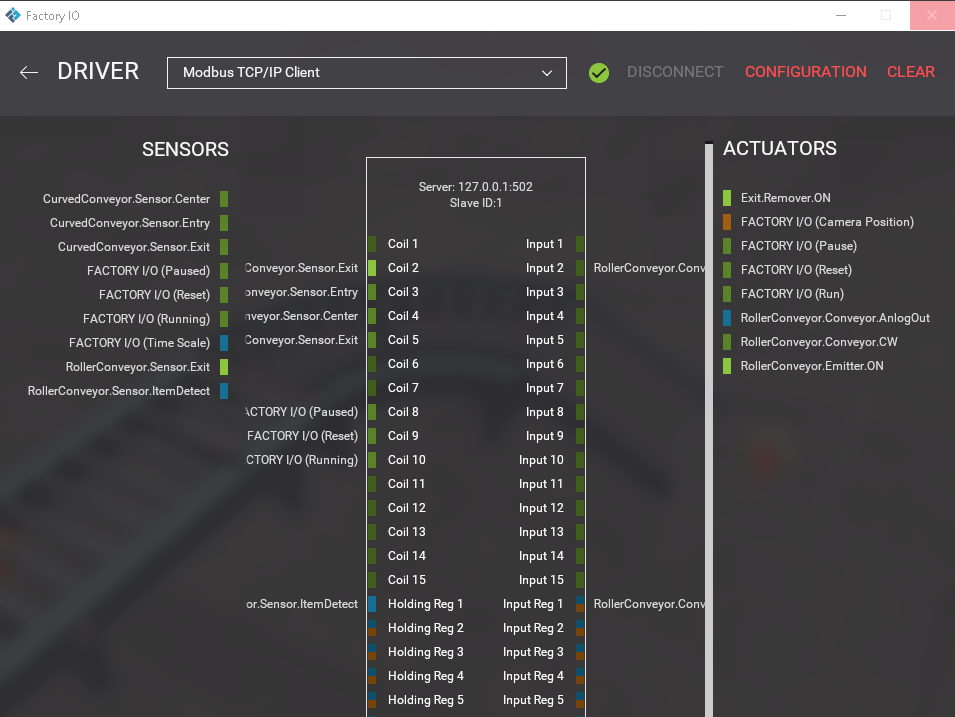
Task: Click the Sensor.Center tag mapped to Coil 4
Action: (301, 316)
